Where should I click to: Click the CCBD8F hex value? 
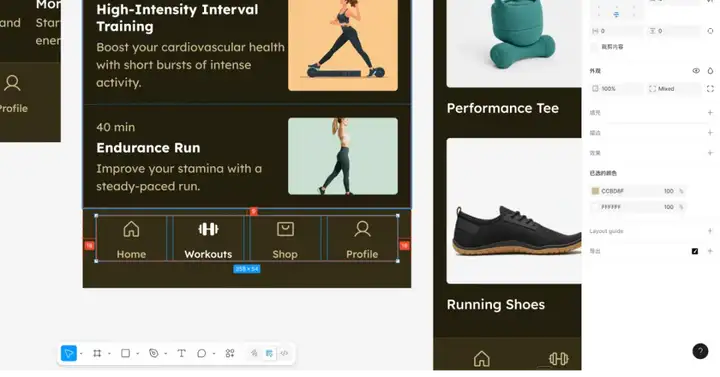(613, 191)
